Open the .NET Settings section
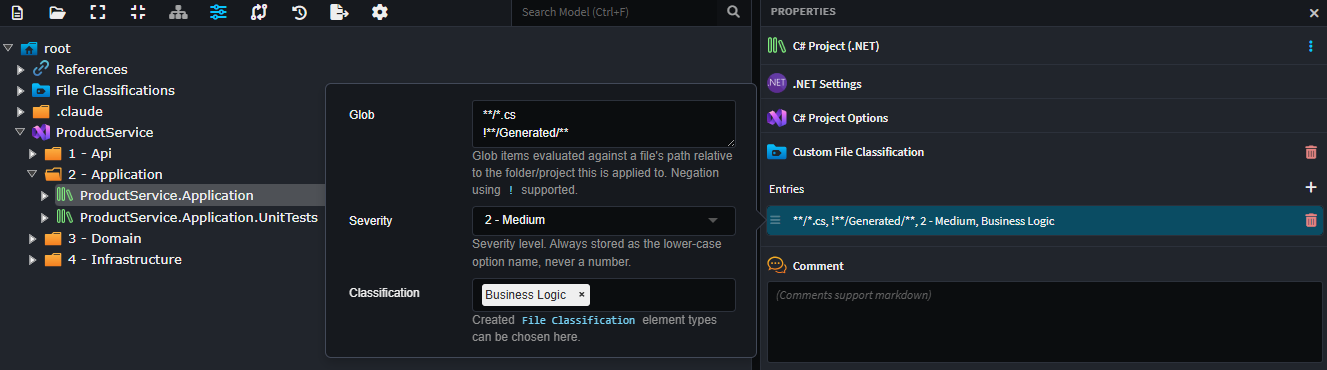 coord(826,84)
